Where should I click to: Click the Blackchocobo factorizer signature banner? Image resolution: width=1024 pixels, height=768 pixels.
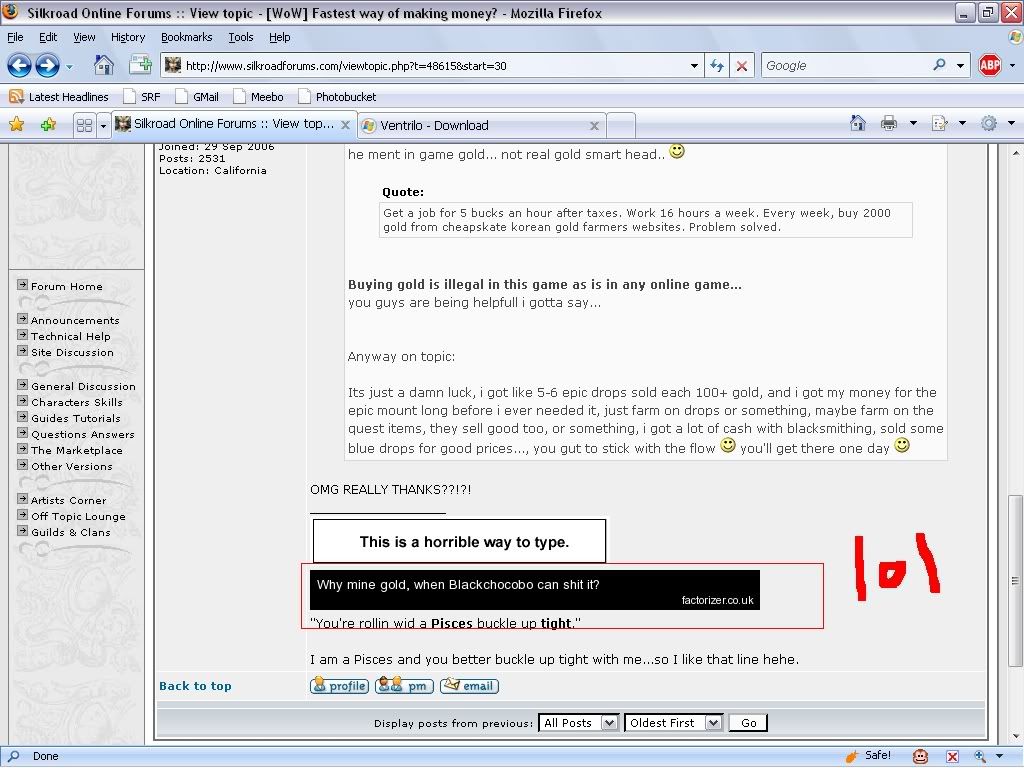tap(534, 590)
